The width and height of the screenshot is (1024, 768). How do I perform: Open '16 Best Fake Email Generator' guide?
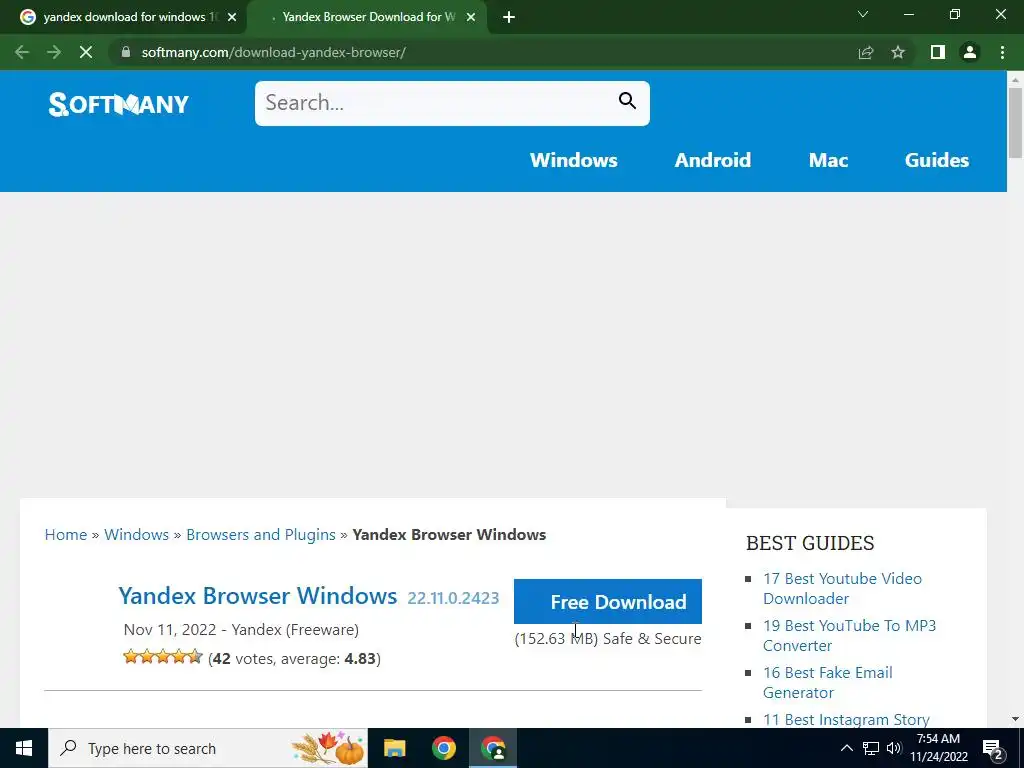tap(827, 682)
